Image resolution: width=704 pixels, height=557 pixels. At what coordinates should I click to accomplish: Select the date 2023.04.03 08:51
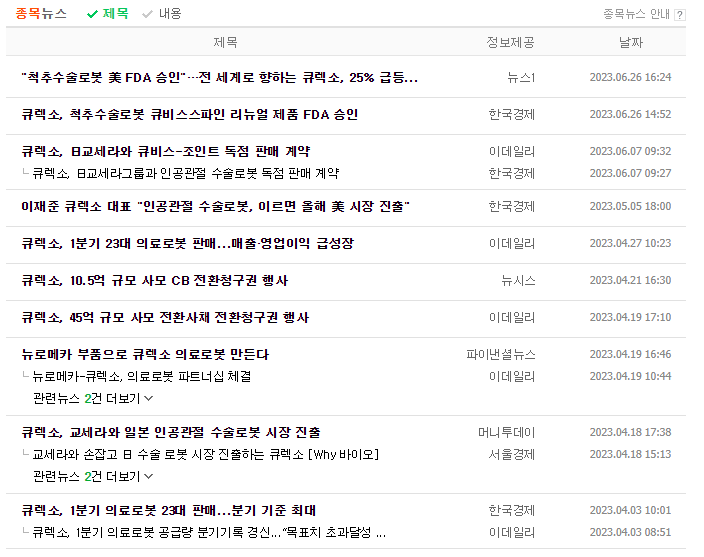(630, 532)
